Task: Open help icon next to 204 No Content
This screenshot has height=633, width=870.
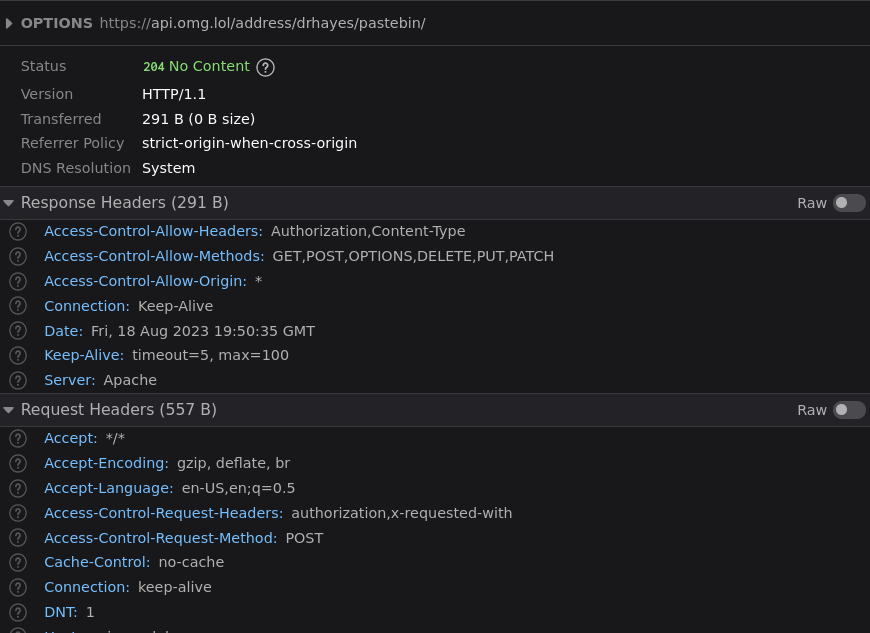Action: pos(265,67)
